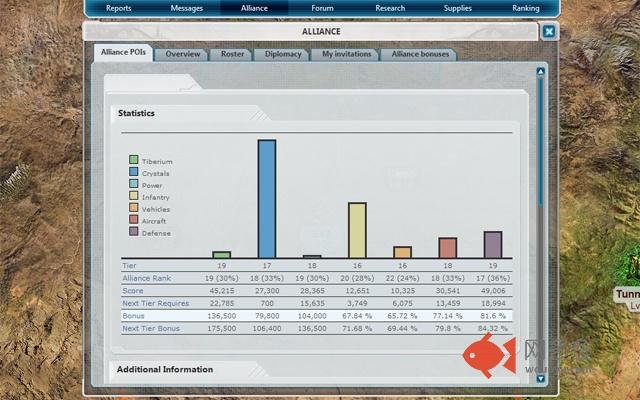Click the Crystals legend color swatch
Viewport: 640px width, 400px height.
(x=133, y=171)
